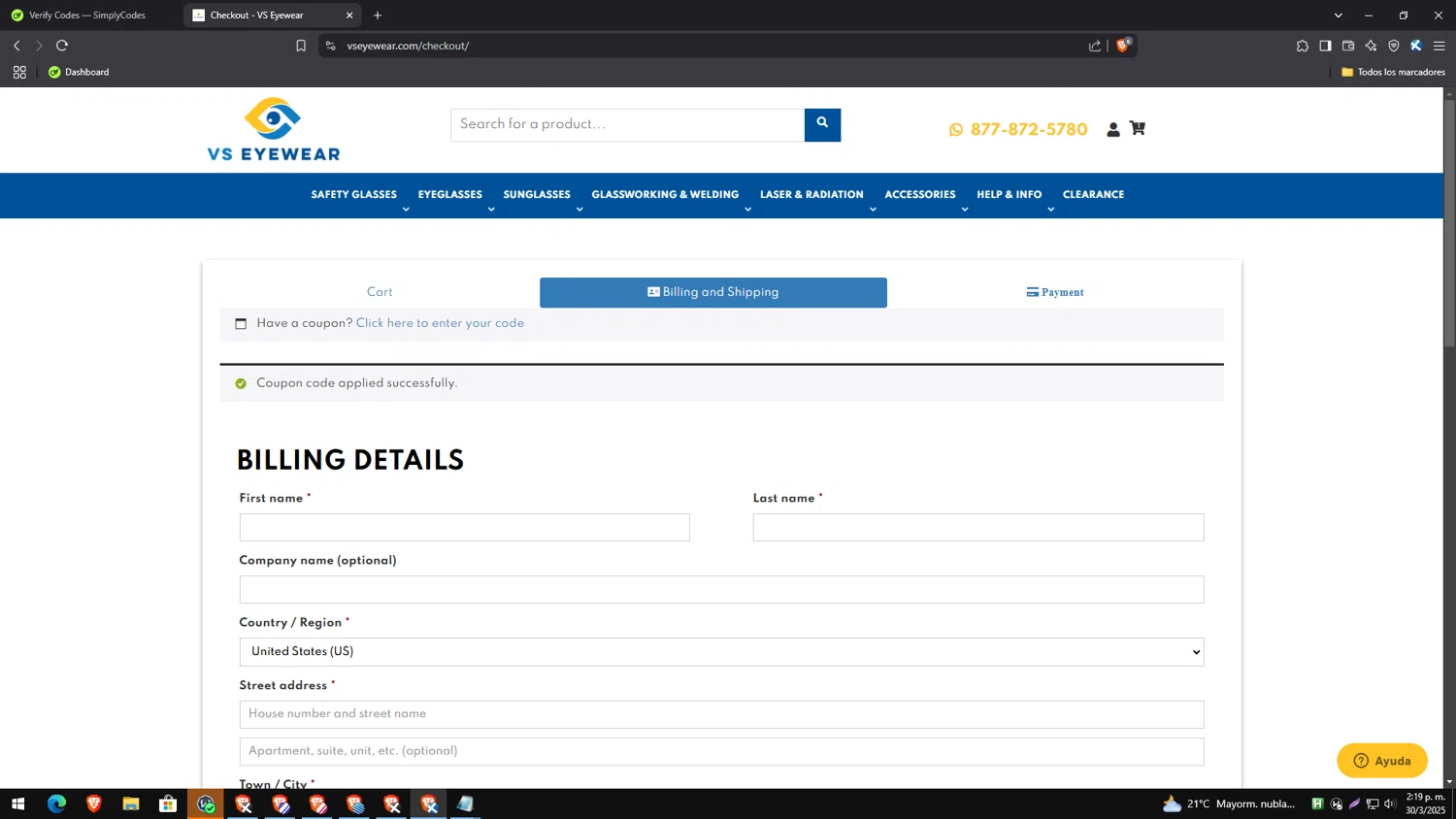Image resolution: width=1456 pixels, height=819 pixels.
Task: Open the weather widget showing 21°C
Action: coord(1229,803)
